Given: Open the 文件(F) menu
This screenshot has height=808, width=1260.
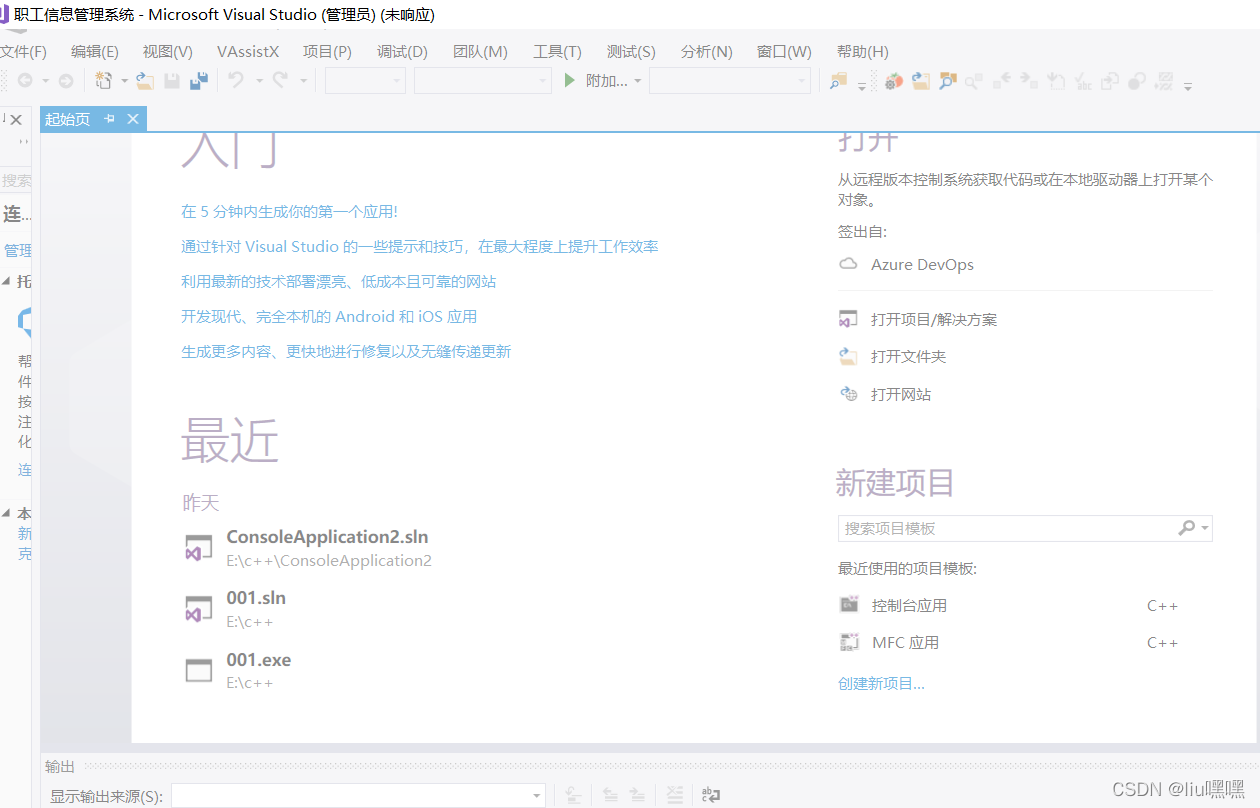Looking at the screenshot, I should coord(23,52).
